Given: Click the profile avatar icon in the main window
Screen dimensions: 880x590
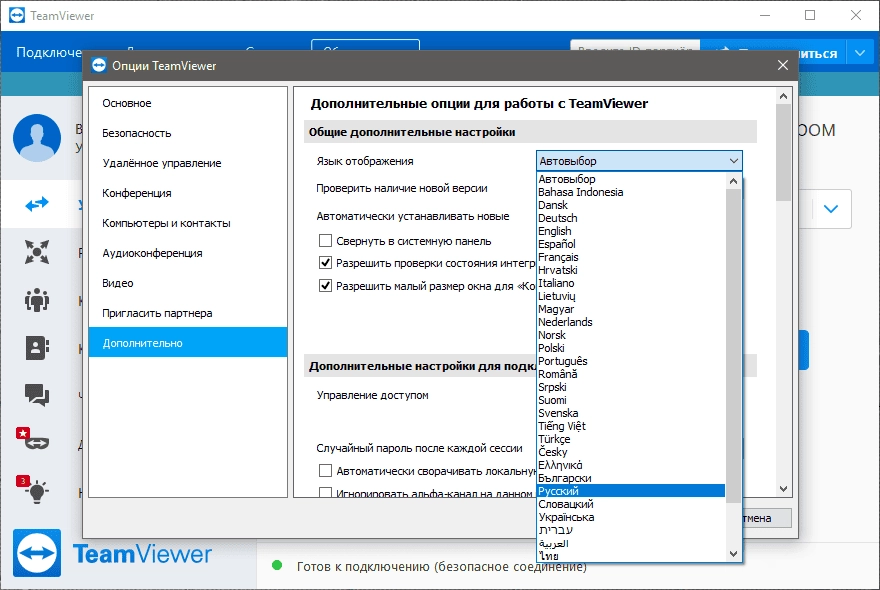Looking at the screenshot, I should click(x=37, y=138).
